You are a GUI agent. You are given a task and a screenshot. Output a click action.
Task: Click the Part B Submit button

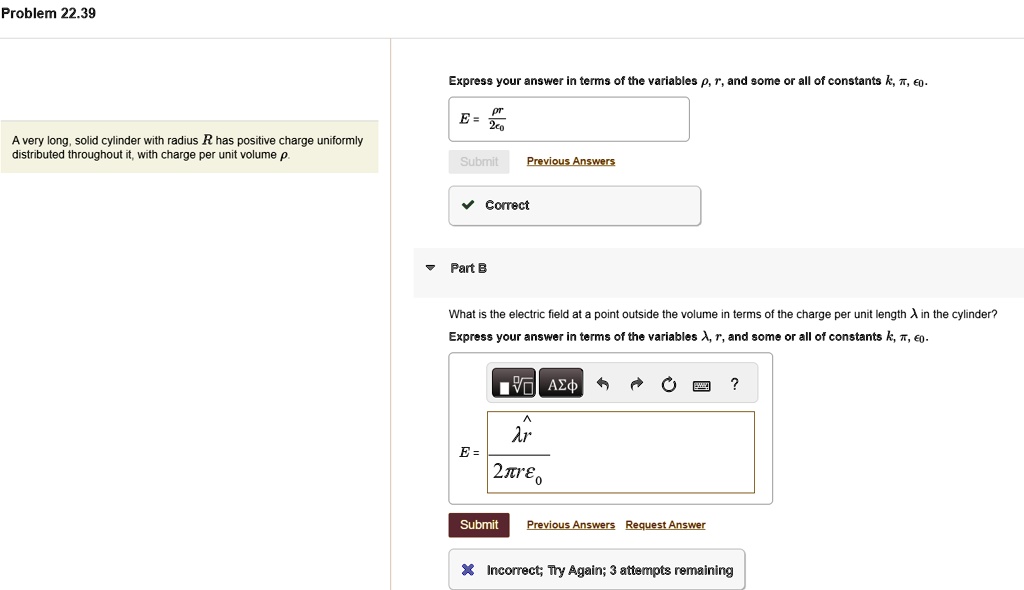[x=479, y=525]
